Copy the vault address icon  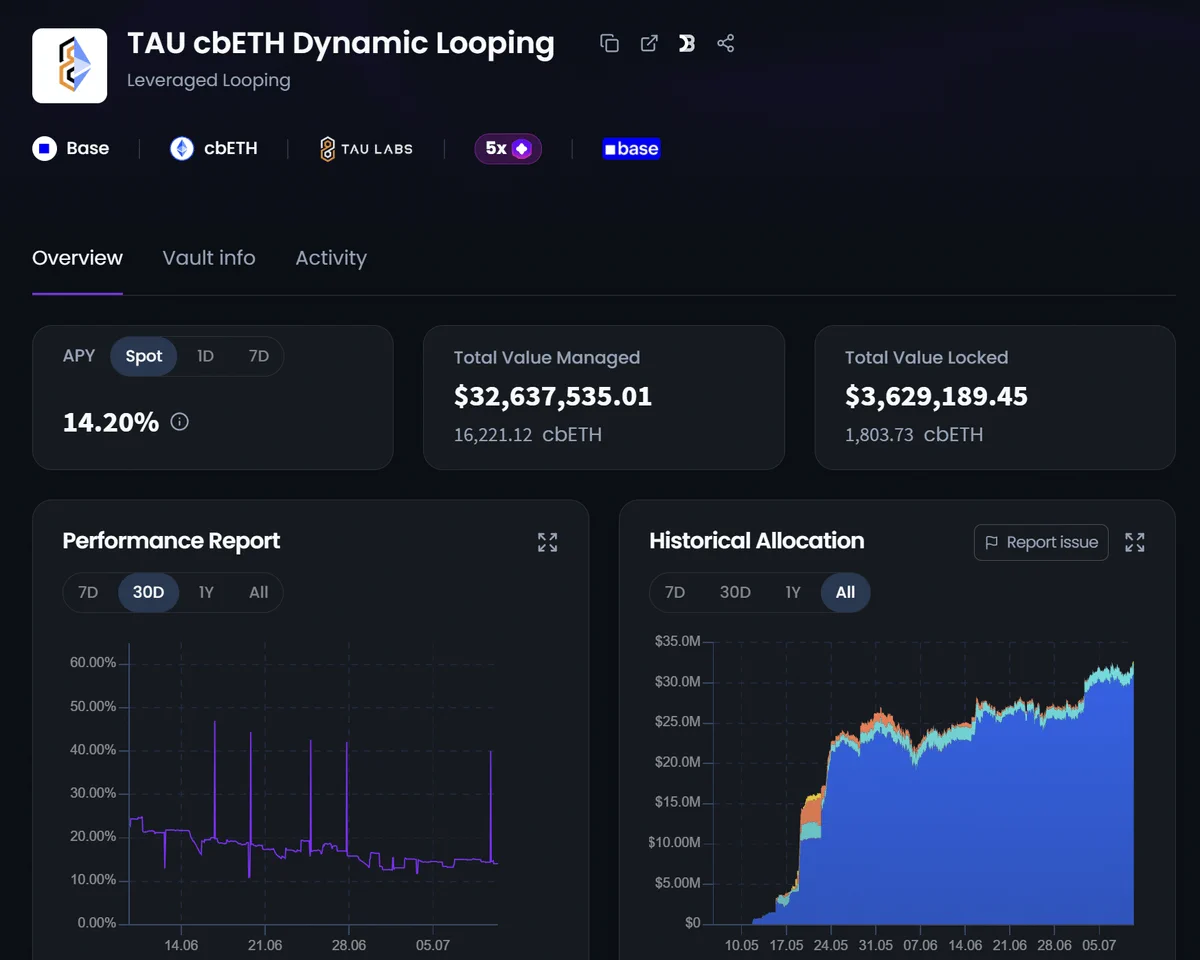point(609,43)
